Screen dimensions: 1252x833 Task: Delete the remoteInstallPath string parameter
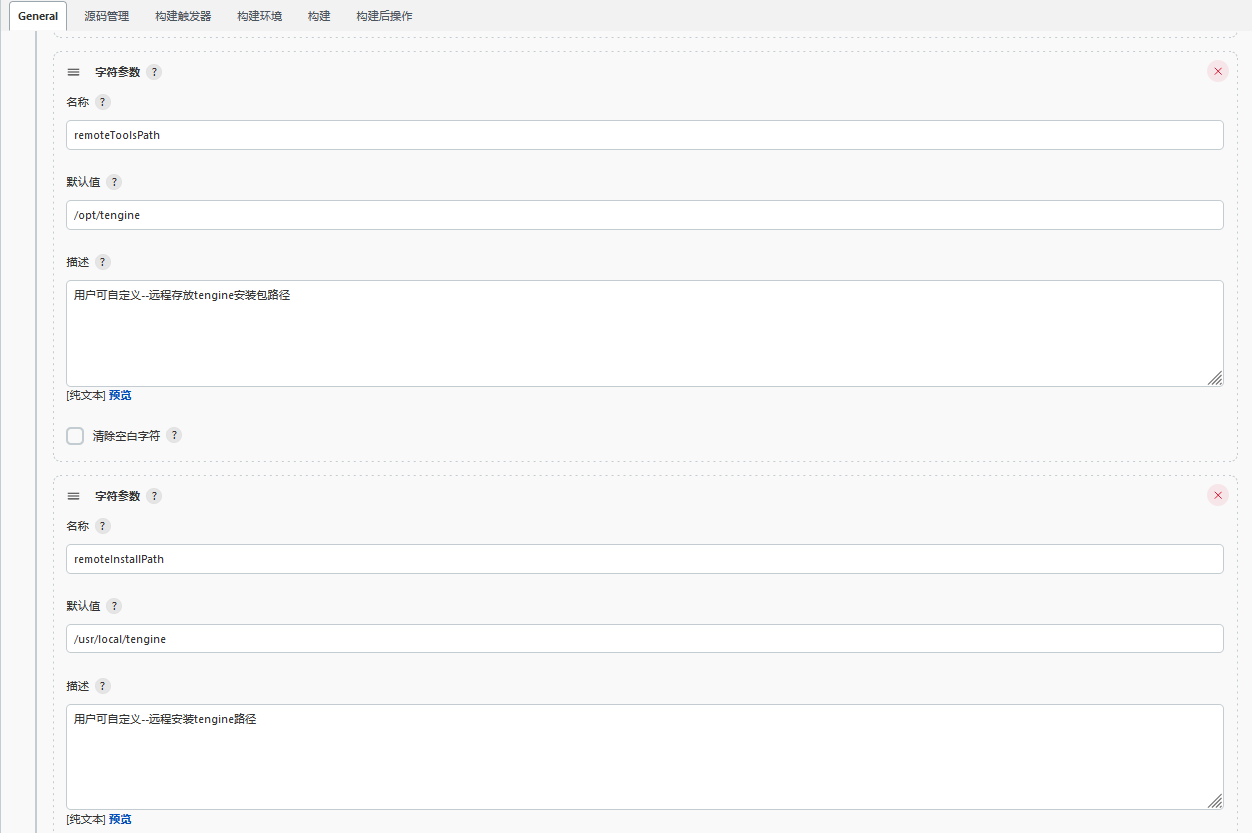point(1217,495)
